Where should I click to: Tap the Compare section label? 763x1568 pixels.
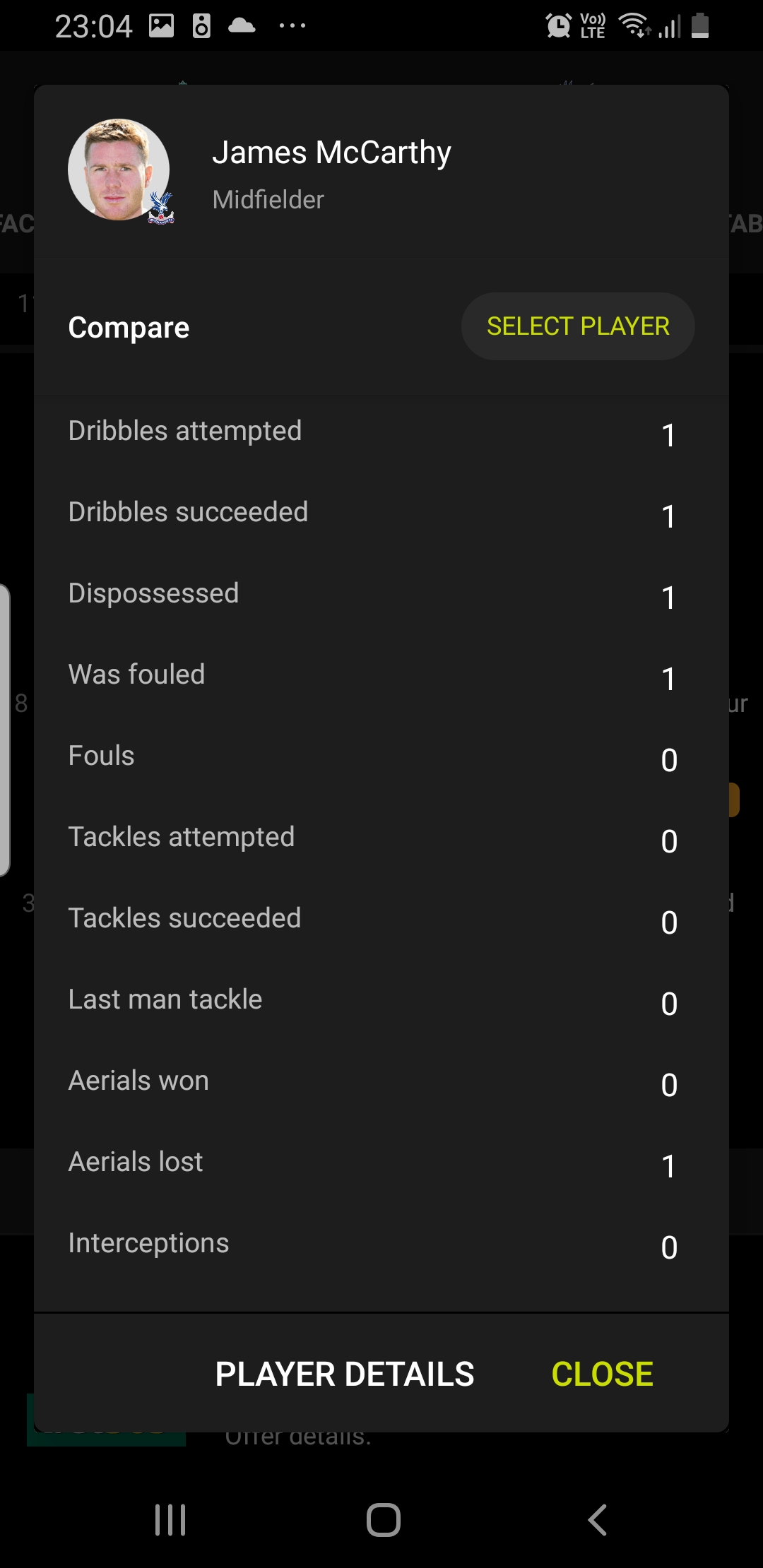(x=129, y=327)
